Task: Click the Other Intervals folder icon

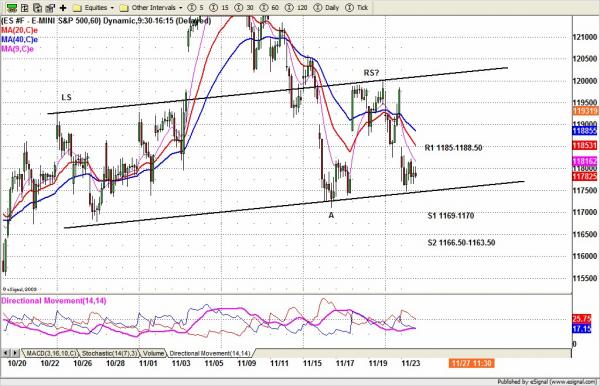Action: (124, 8)
